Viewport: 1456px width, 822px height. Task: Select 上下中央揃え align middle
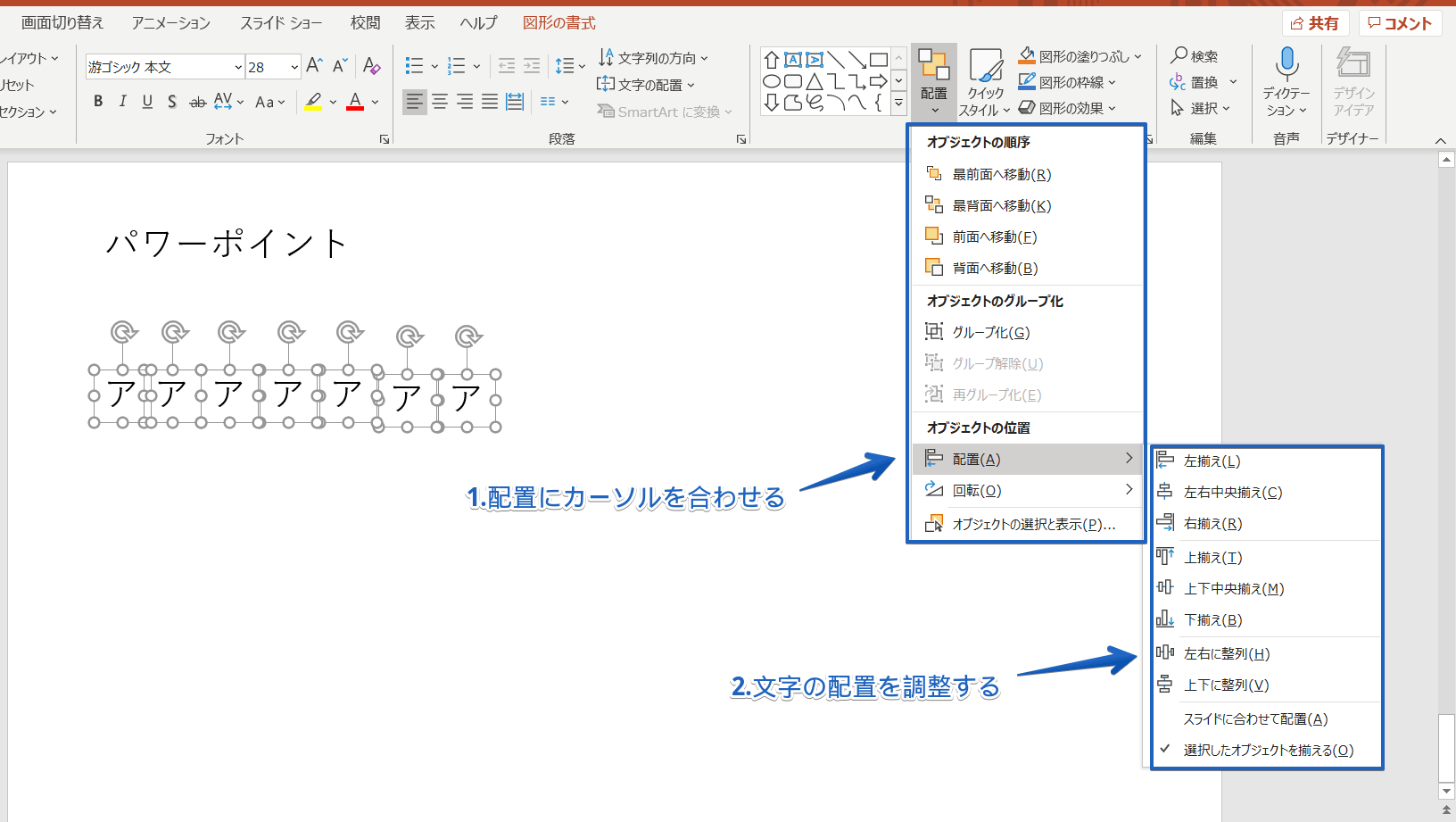[x=1267, y=589]
